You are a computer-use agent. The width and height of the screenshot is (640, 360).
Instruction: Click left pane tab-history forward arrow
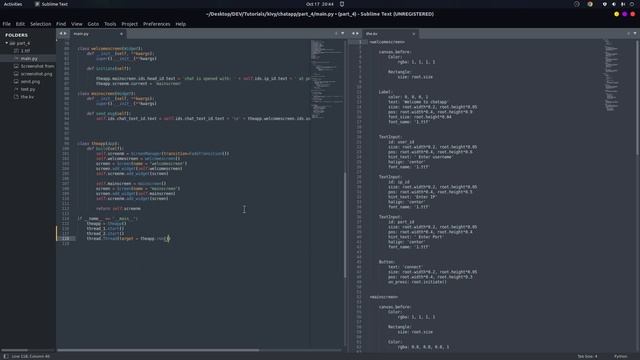[64, 33]
